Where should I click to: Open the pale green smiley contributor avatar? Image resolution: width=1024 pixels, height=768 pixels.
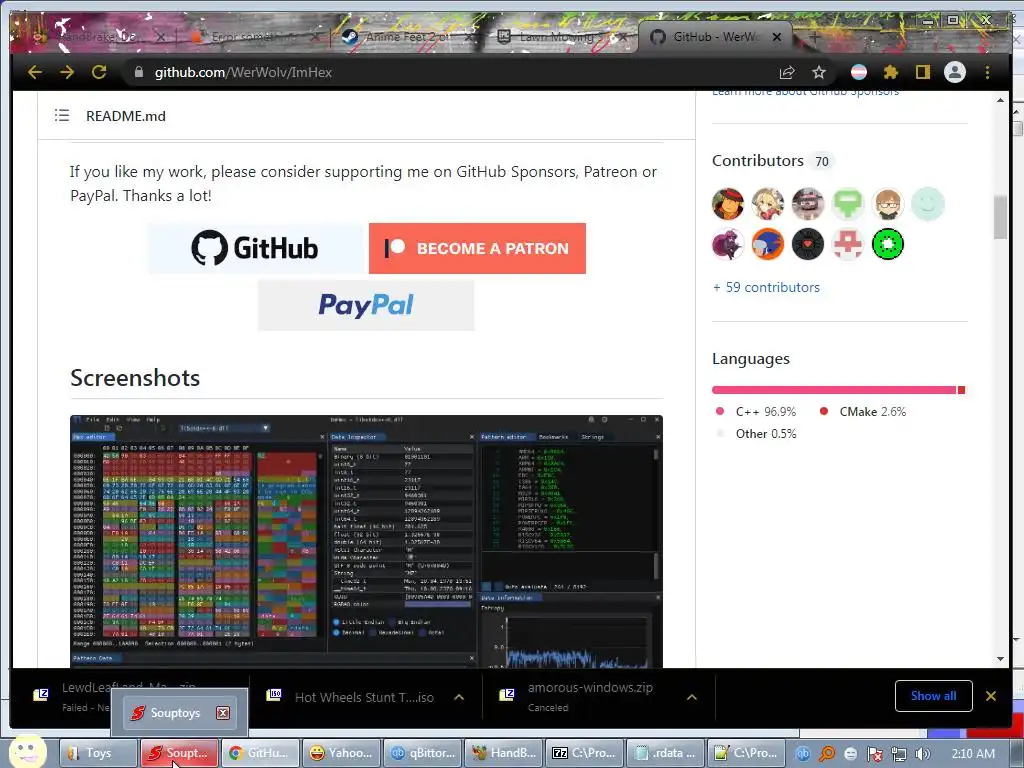pyautogui.click(x=927, y=204)
